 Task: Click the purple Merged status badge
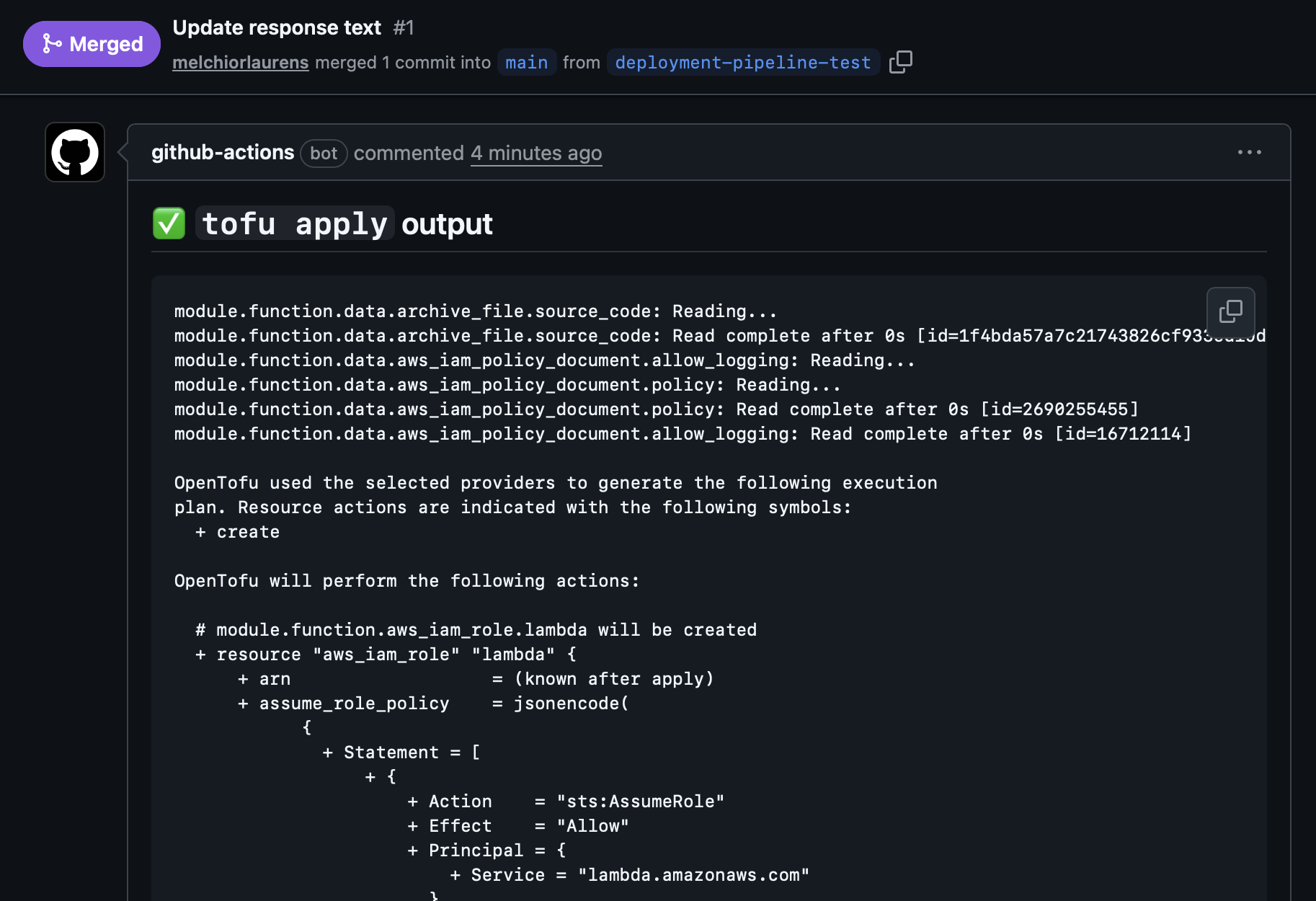tap(92, 44)
